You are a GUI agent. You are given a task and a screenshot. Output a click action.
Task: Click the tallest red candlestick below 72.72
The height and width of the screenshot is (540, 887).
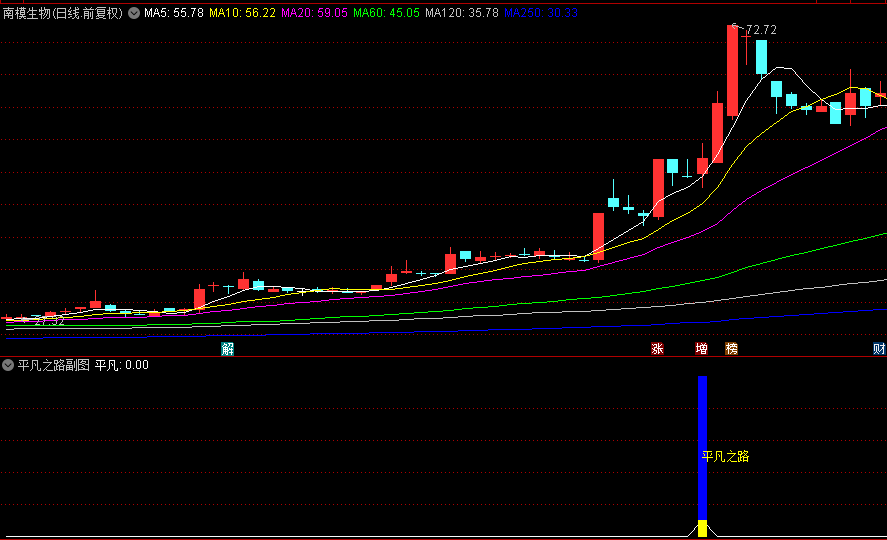[x=733, y=71]
